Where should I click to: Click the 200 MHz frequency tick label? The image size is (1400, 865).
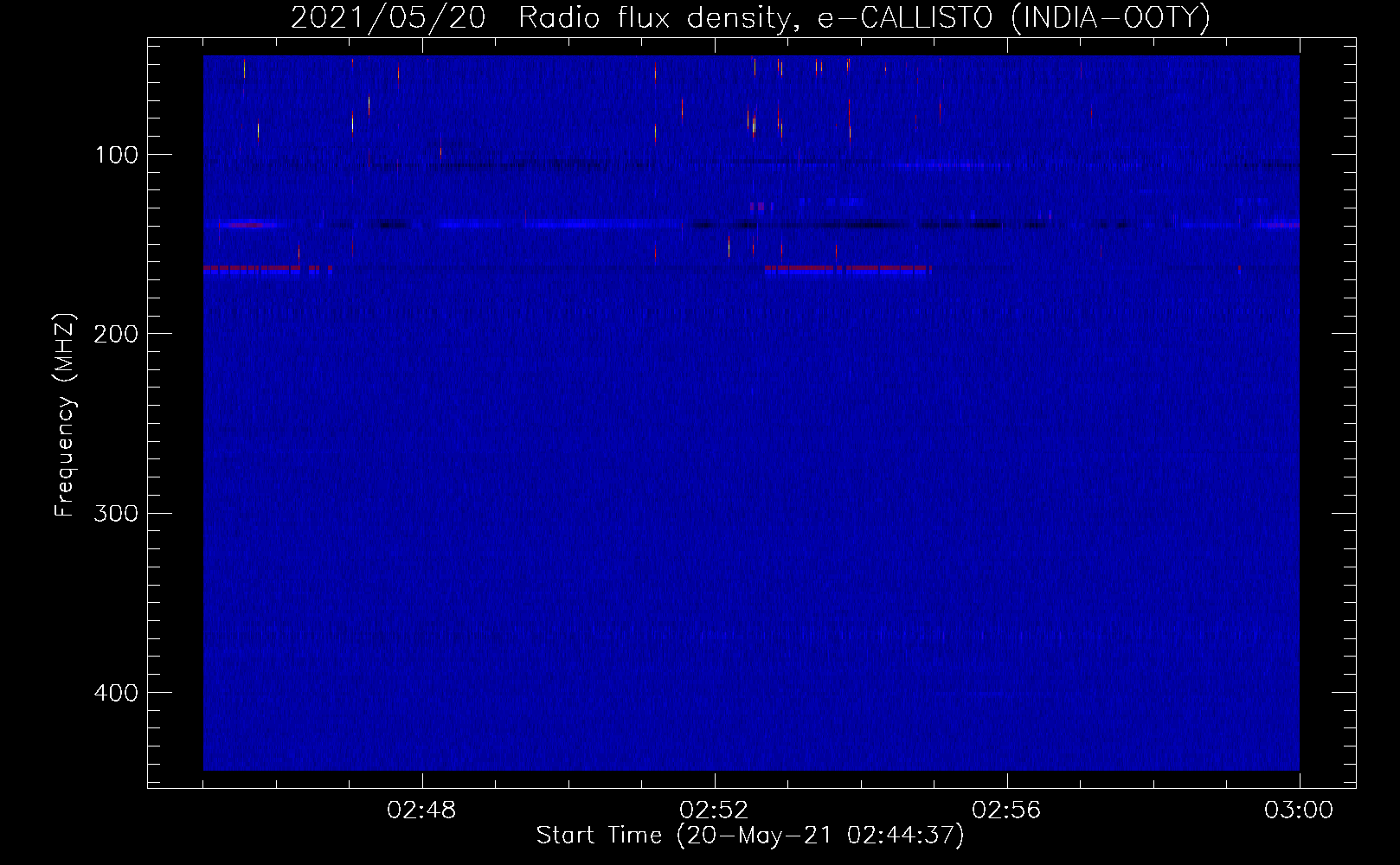tap(116, 334)
